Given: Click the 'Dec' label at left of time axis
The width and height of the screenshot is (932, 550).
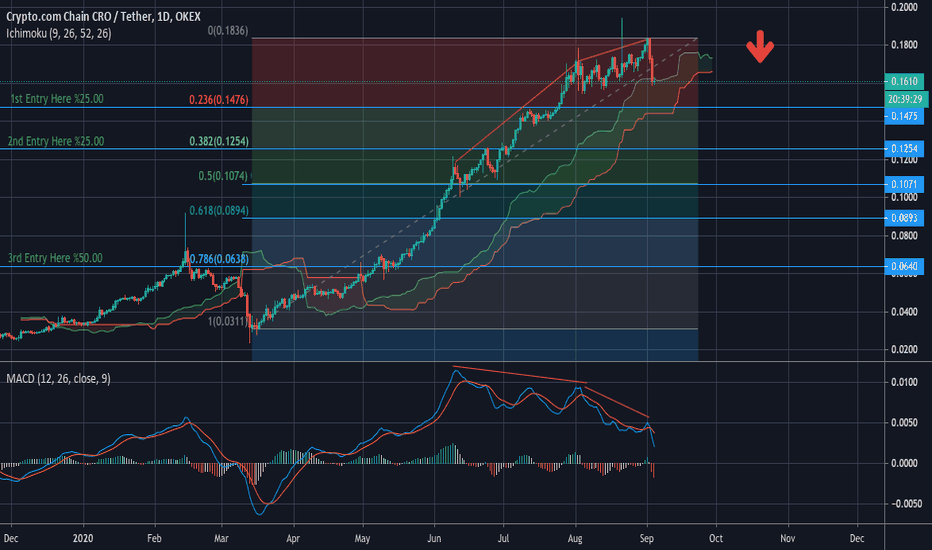Looking at the screenshot, I should coord(11,538).
